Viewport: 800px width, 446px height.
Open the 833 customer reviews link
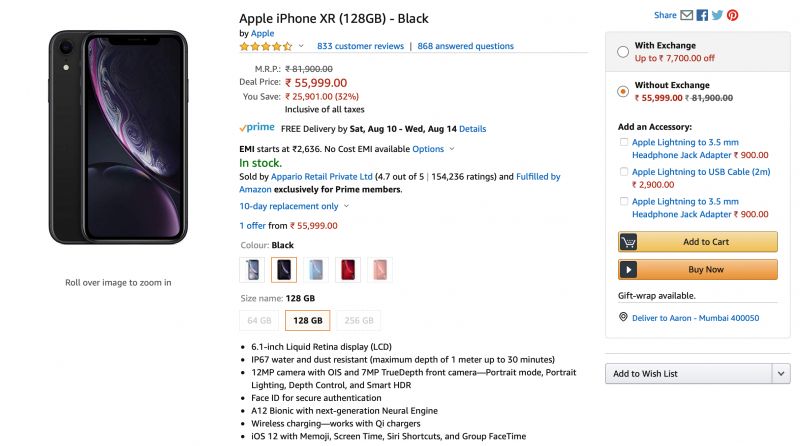pos(360,46)
